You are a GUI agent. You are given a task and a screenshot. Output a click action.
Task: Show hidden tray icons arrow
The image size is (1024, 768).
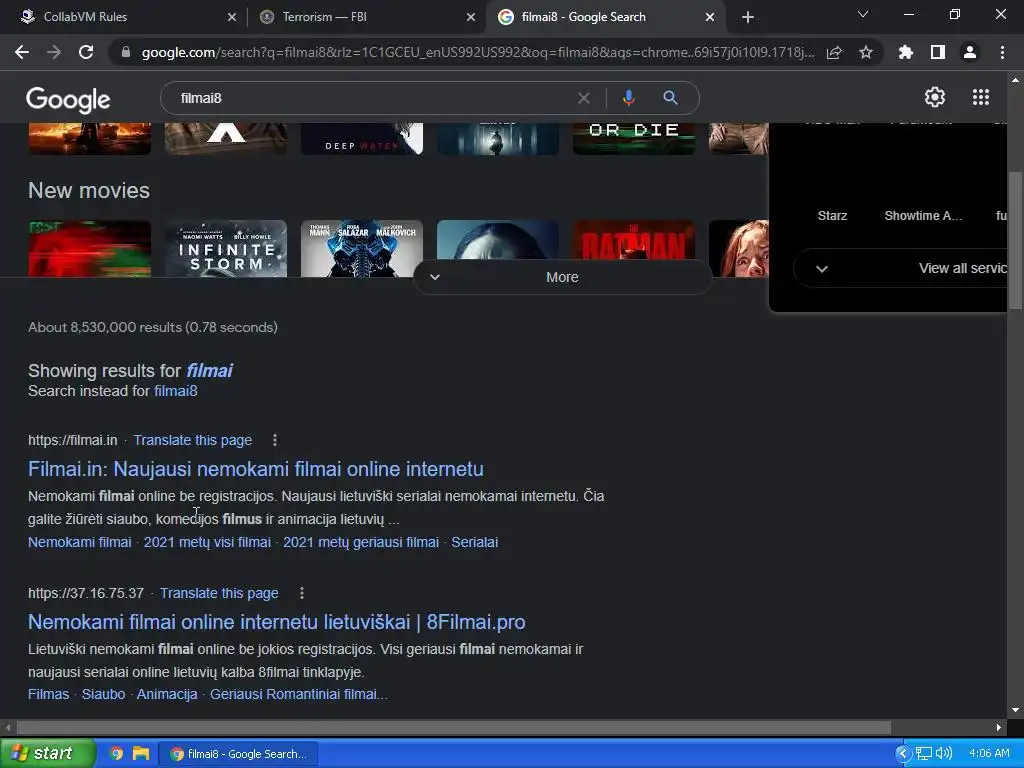coord(903,754)
